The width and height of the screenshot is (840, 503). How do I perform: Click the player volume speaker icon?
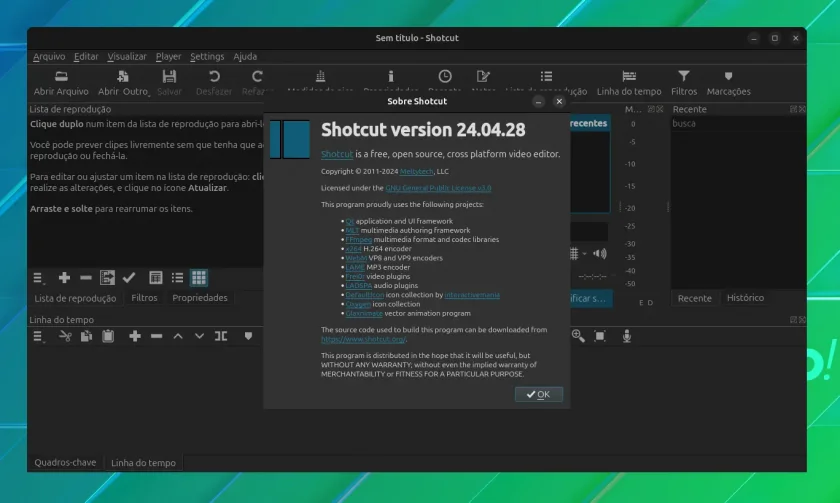600,253
